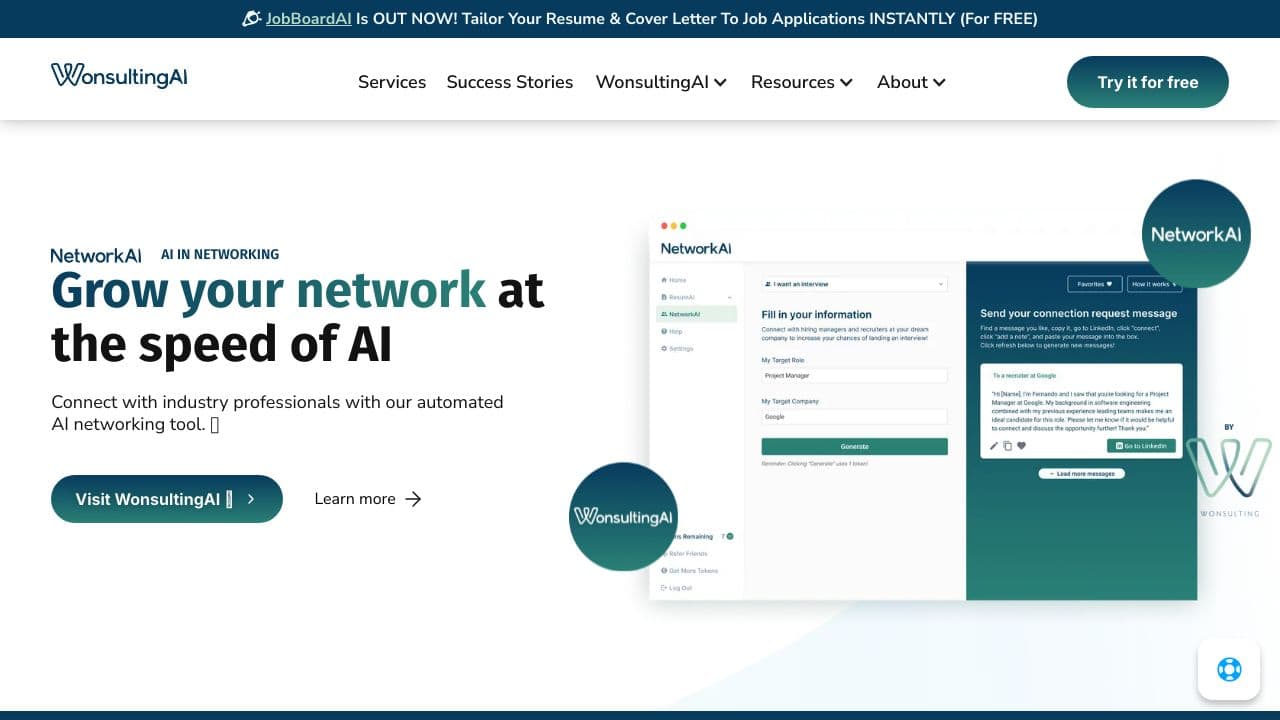Click the Try it for free button
The image size is (1280, 720).
pyautogui.click(x=1148, y=82)
